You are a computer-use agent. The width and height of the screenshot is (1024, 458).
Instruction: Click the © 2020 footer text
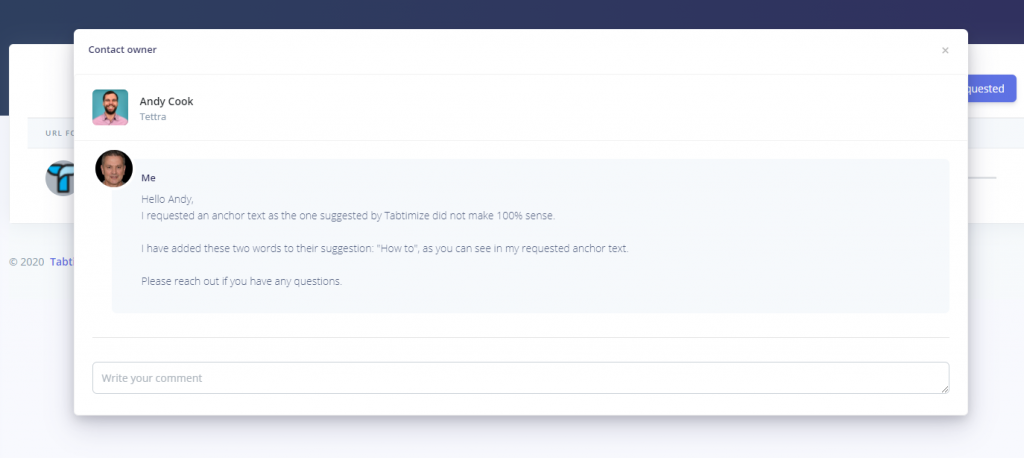[27, 262]
